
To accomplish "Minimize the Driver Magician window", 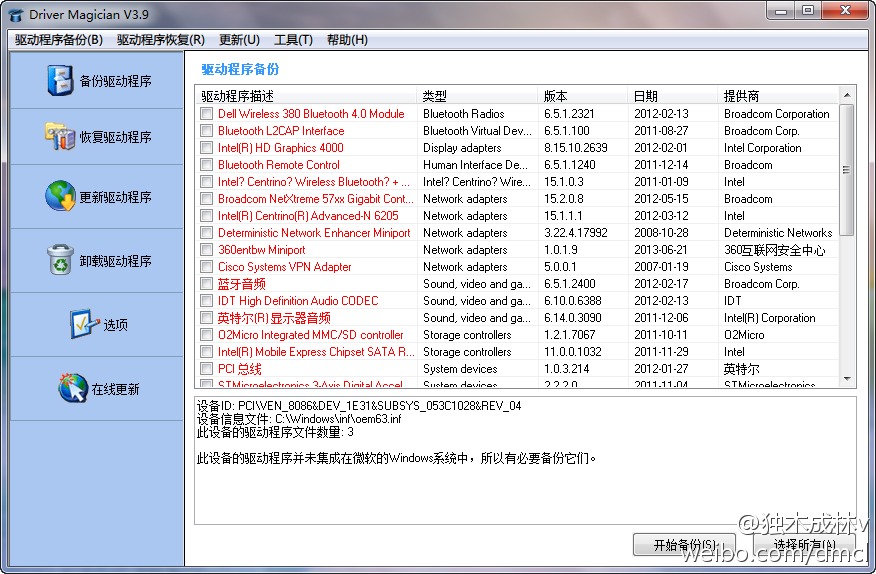I will (x=781, y=11).
